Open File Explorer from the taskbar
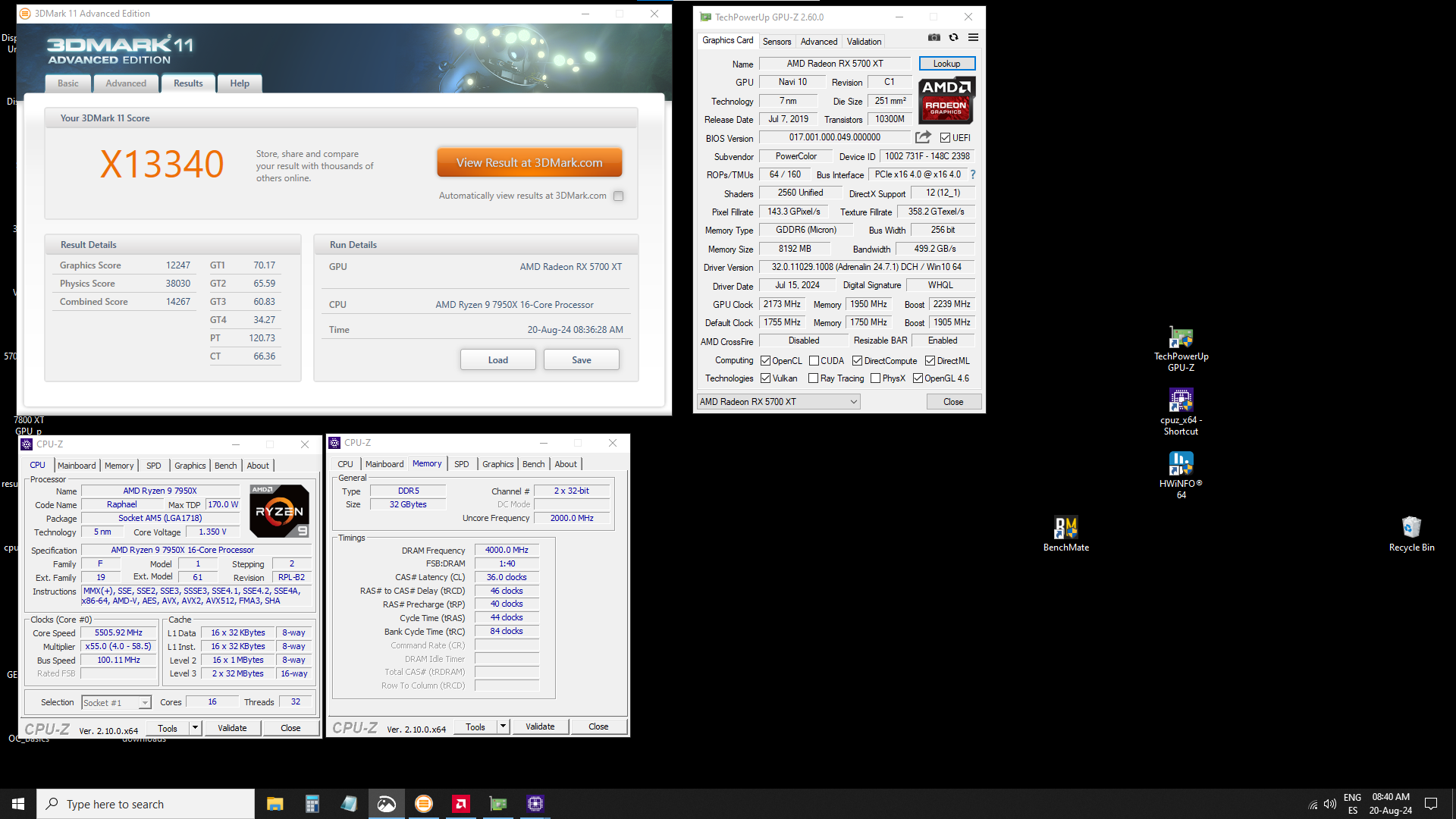This screenshot has height=819, width=1456. [x=275, y=804]
